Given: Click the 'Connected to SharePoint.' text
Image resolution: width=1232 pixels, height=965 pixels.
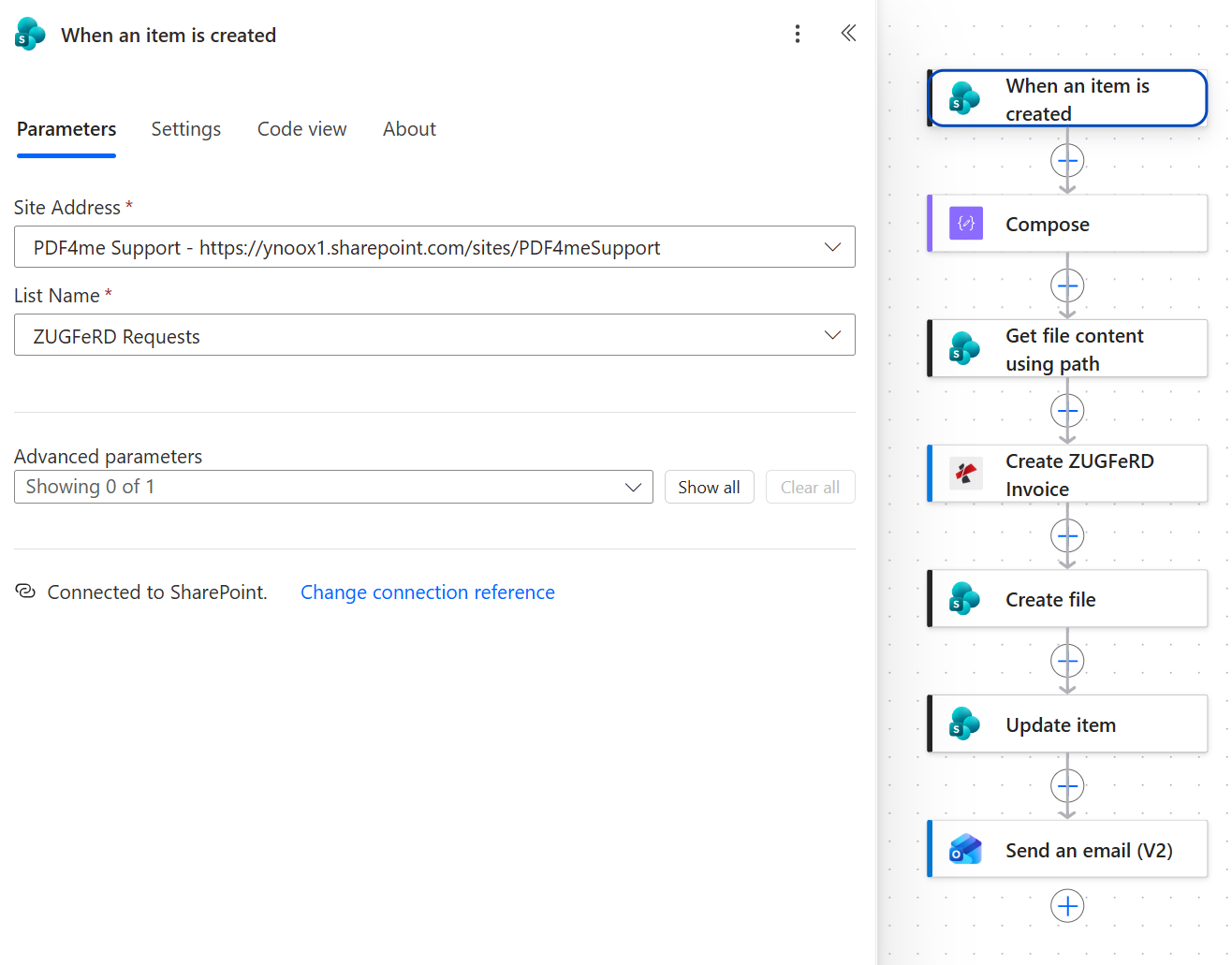Looking at the screenshot, I should click(157, 592).
